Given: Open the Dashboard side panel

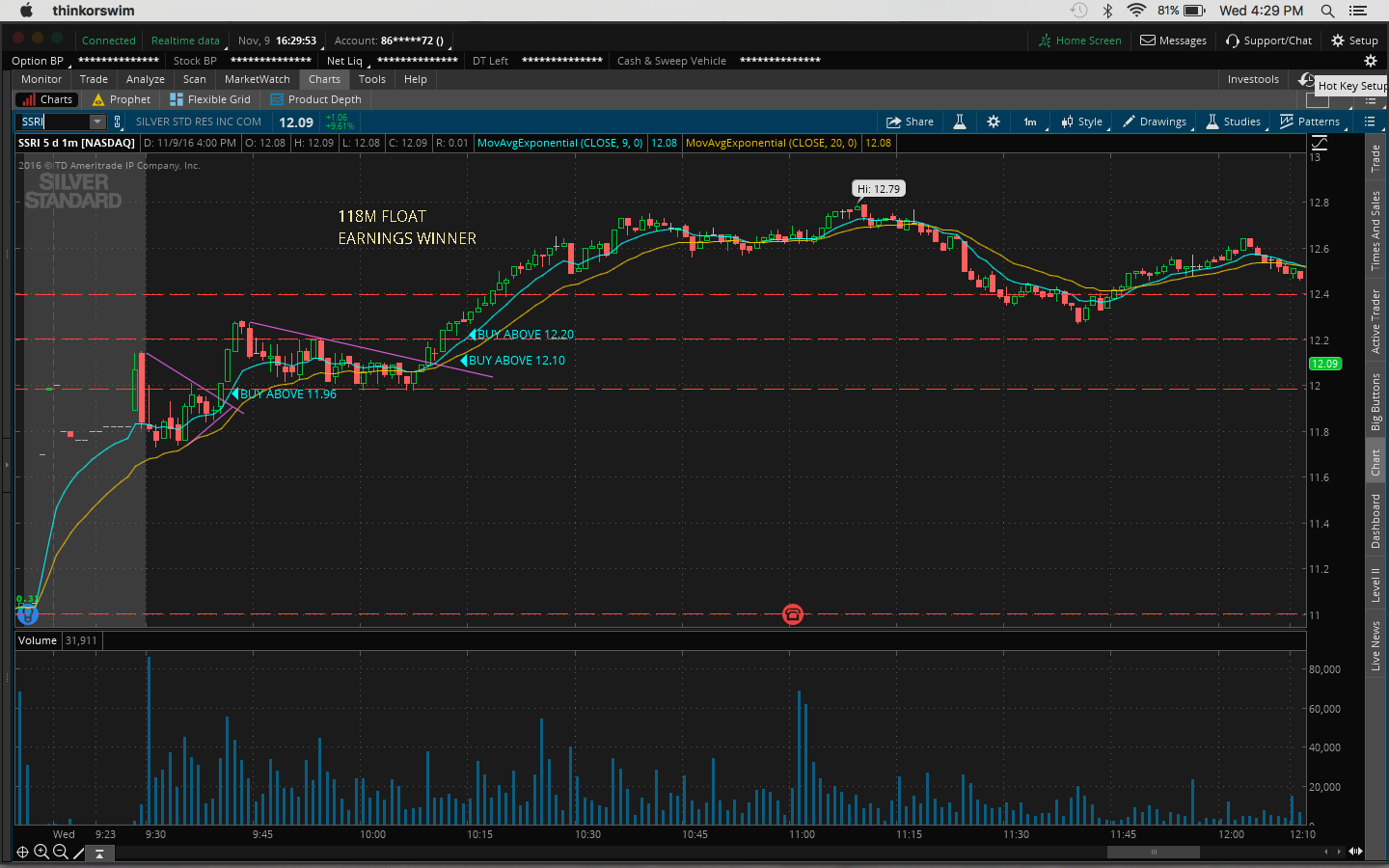Looking at the screenshot, I should tap(1376, 521).
